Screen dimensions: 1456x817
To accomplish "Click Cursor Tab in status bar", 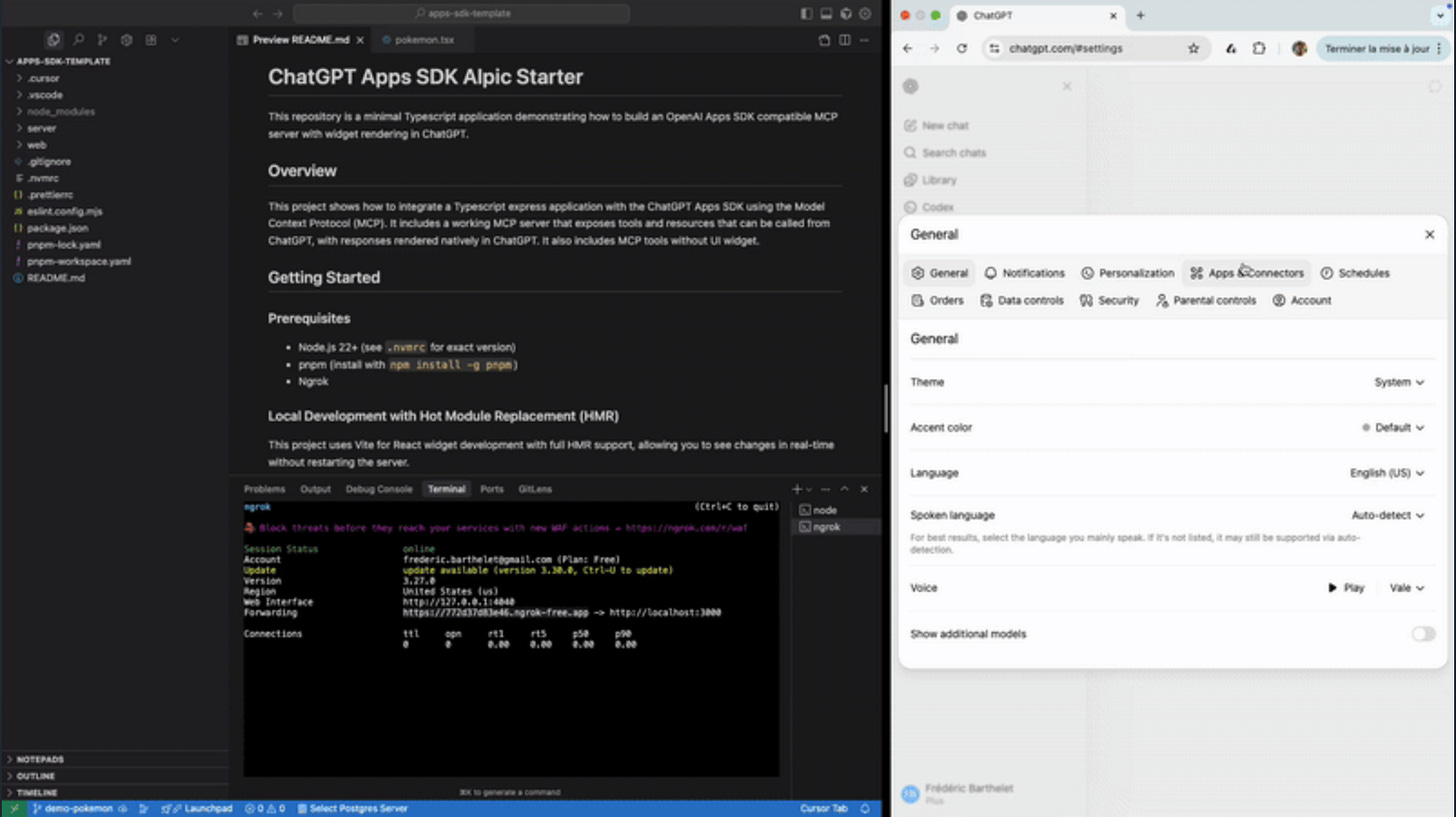I will 823,808.
